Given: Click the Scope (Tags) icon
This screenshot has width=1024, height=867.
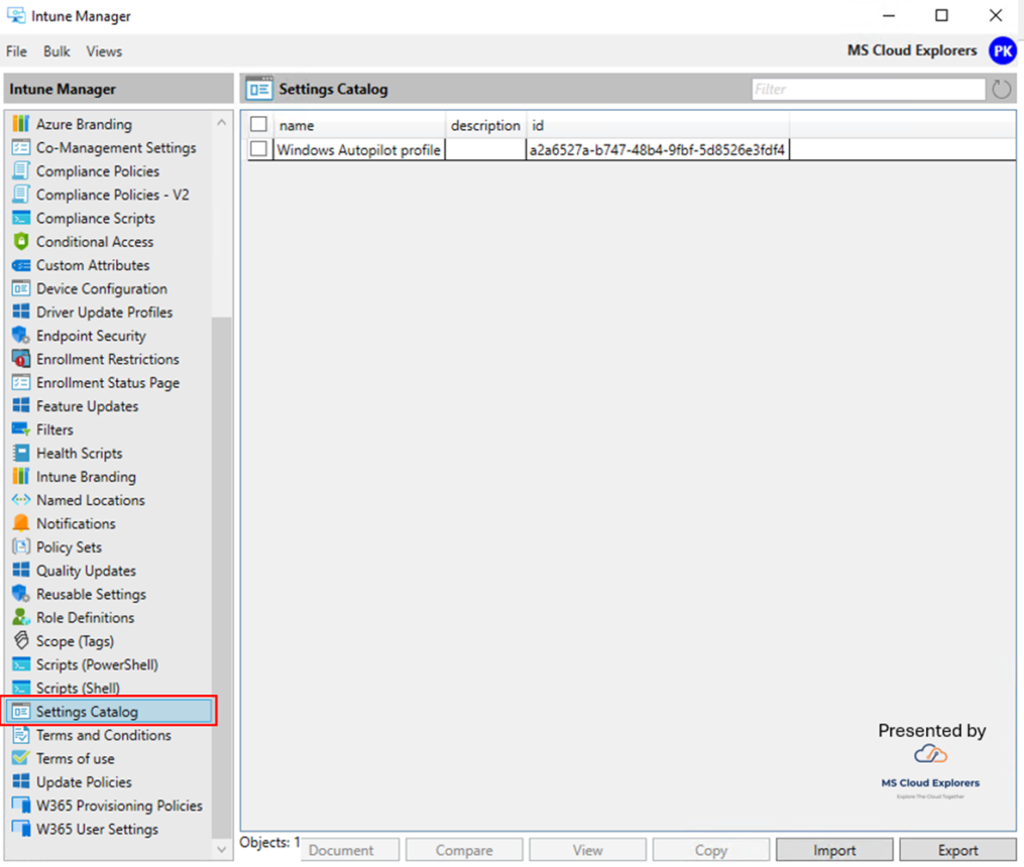Looking at the screenshot, I should pyautogui.click(x=21, y=640).
